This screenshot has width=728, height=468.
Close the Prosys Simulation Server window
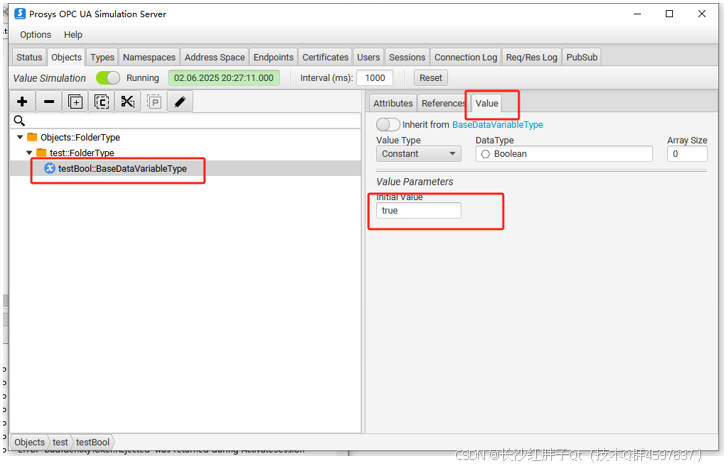tap(702, 14)
